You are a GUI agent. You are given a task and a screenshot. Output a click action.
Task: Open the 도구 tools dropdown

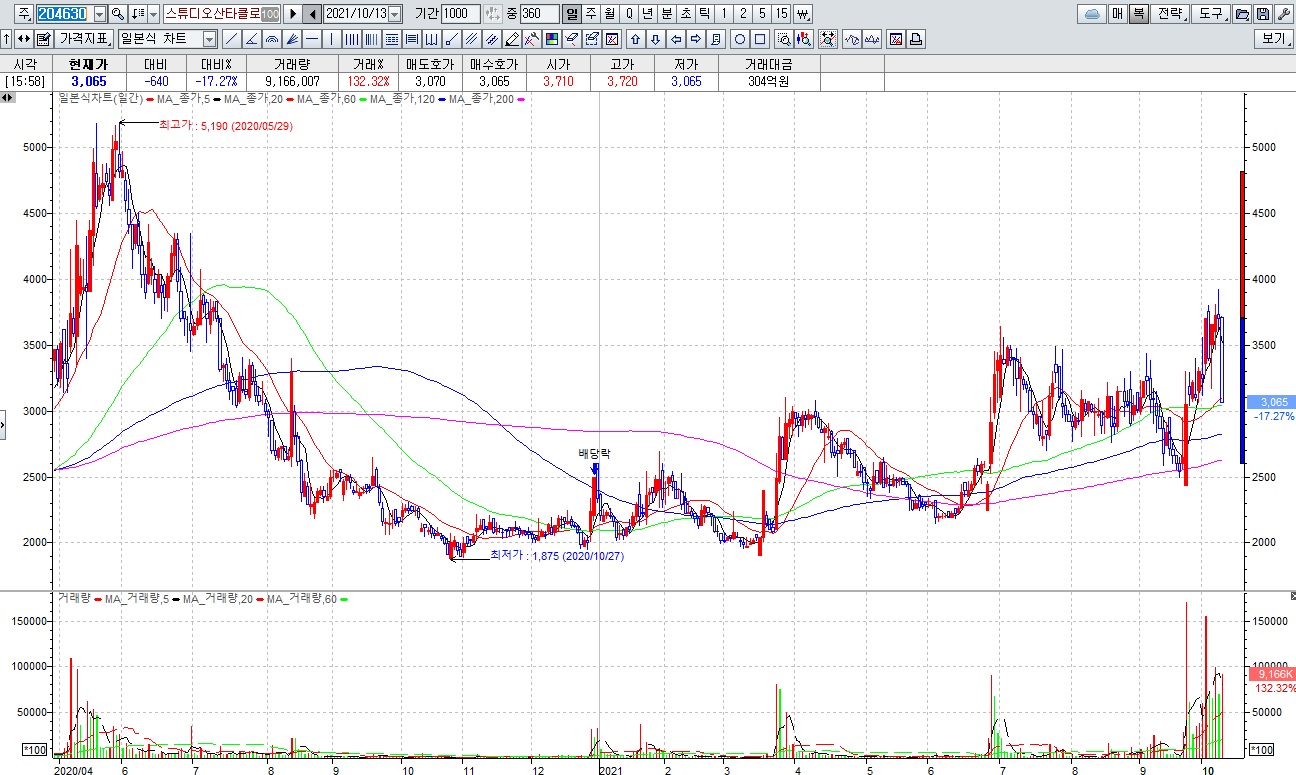pyautogui.click(x=1210, y=14)
